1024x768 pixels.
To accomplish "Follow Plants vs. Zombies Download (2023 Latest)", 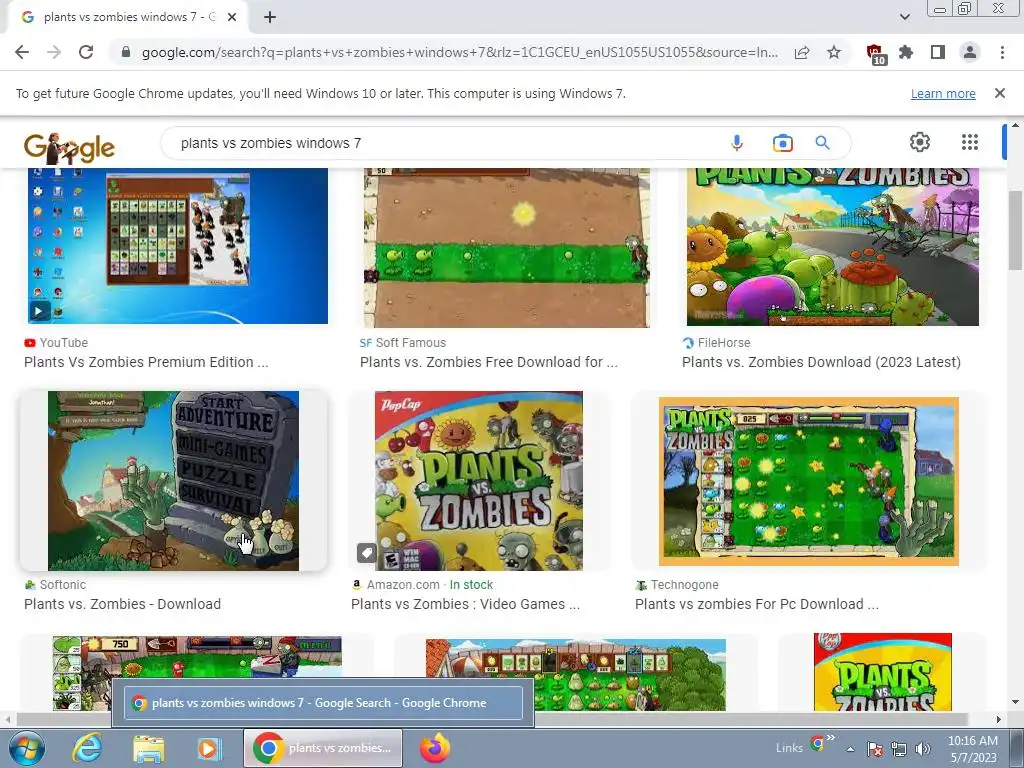I will coord(822,362).
